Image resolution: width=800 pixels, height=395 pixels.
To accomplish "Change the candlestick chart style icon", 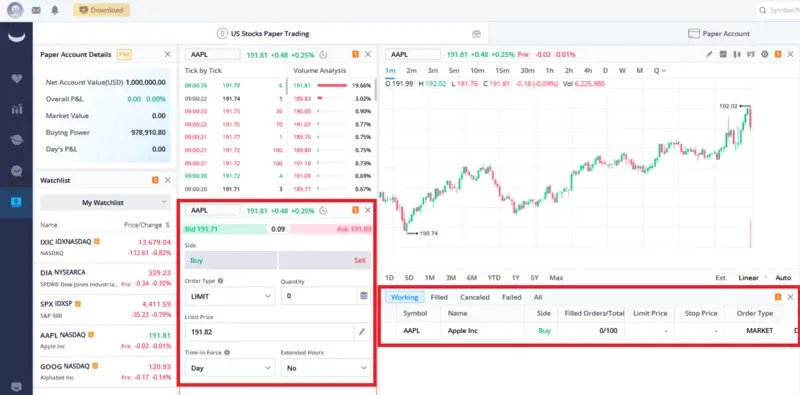I will coord(737,54).
